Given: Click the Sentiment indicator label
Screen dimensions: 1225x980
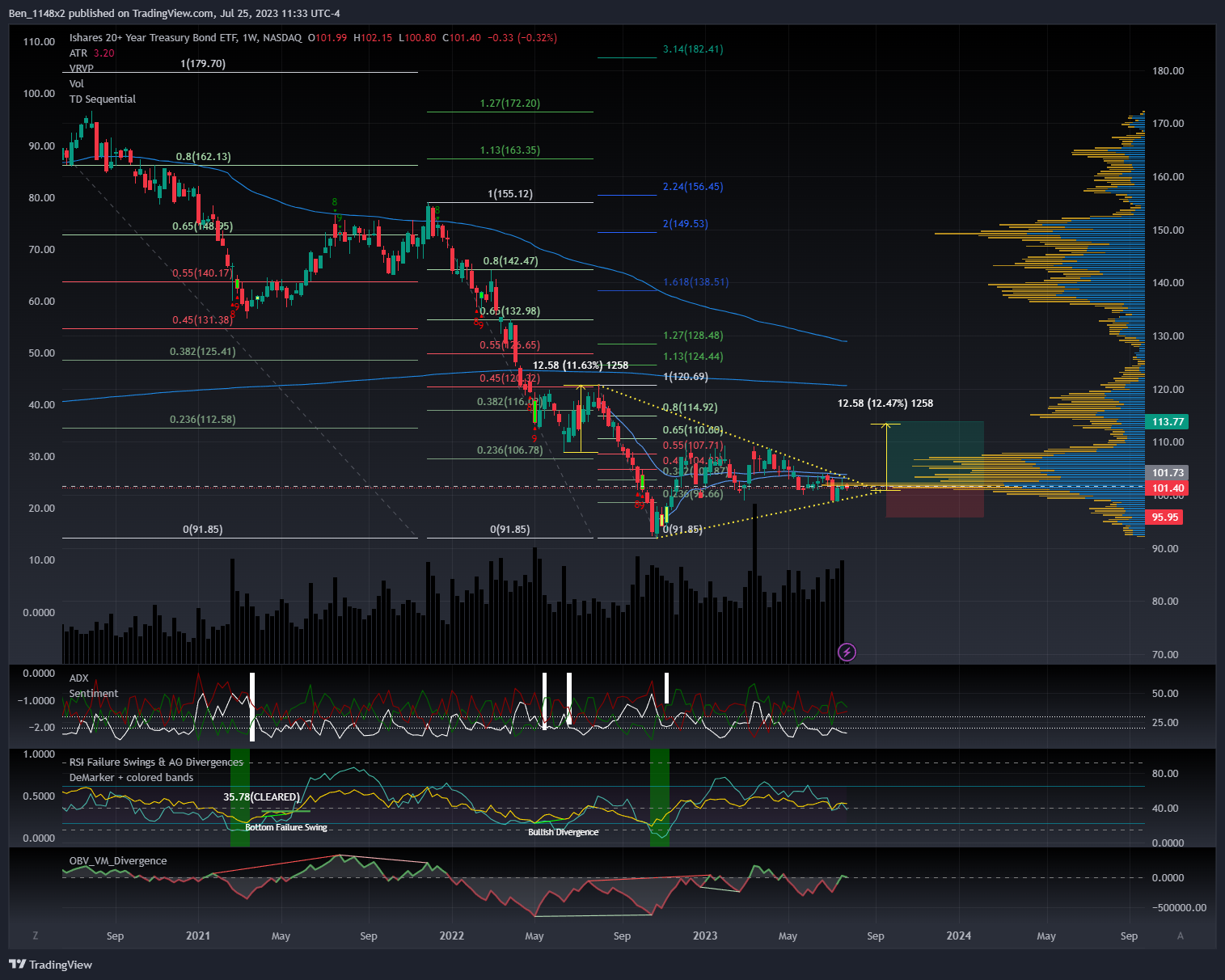Looking at the screenshot, I should (94, 693).
